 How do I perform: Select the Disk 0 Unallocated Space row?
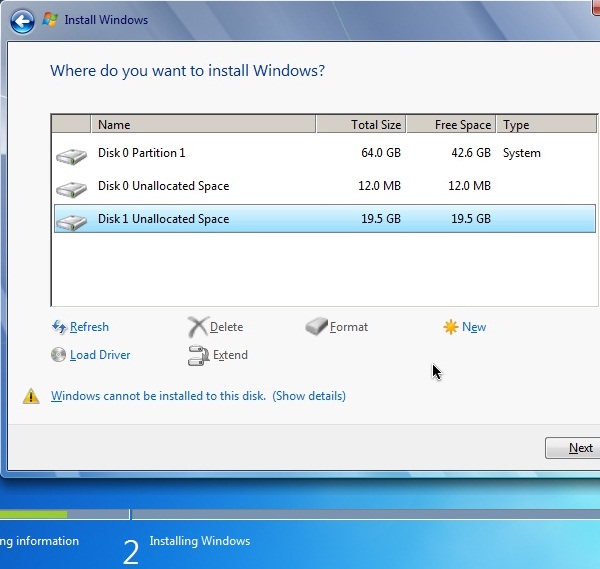pos(325,186)
